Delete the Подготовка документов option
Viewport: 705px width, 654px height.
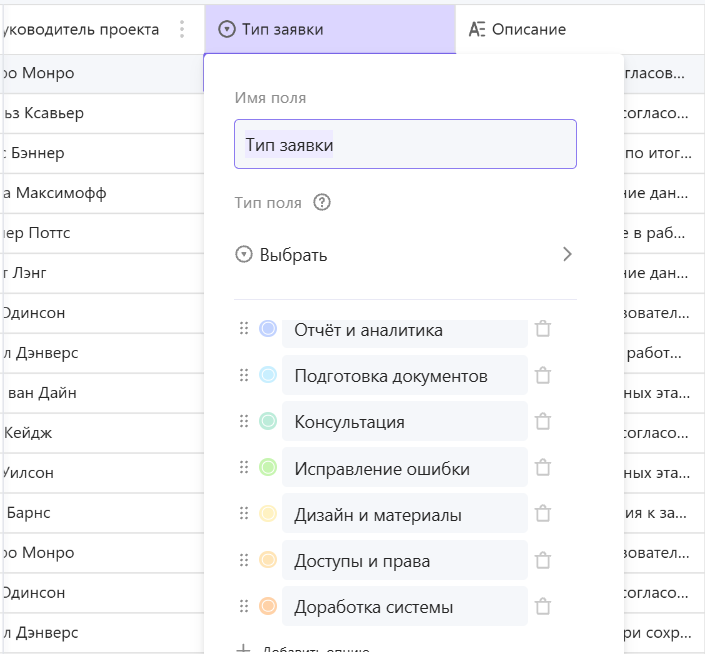click(543, 375)
